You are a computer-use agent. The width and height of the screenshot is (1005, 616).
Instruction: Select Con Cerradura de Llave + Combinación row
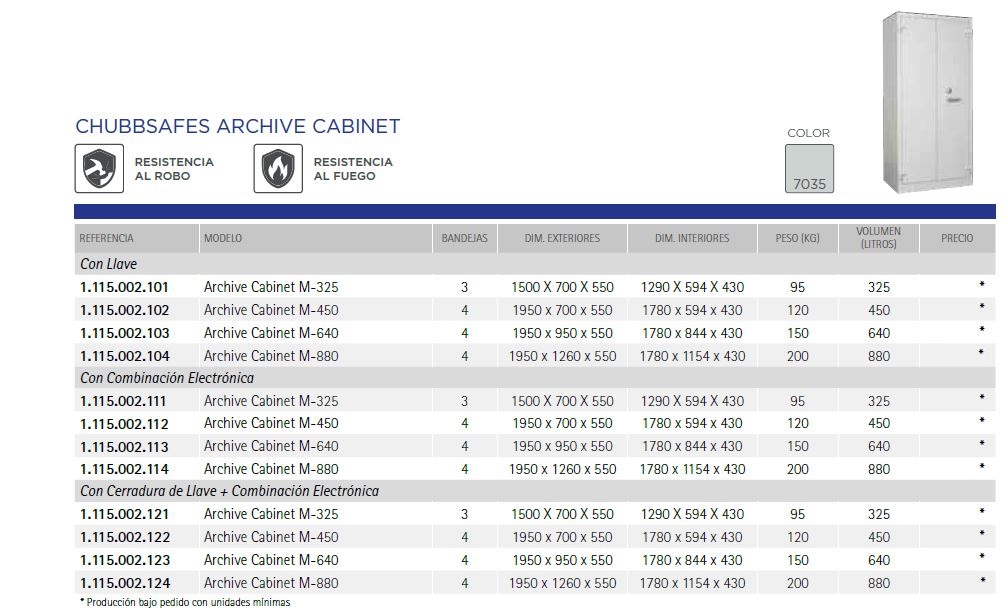(229, 491)
